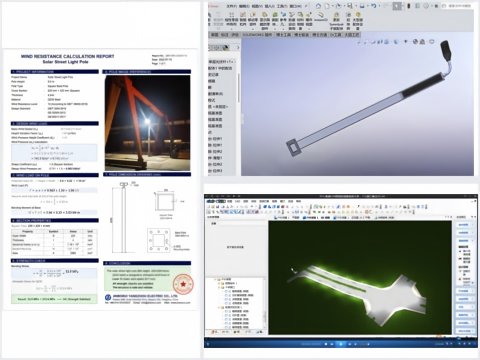This screenshot has width=480, height=360.
Task: Open the 工具(T) menu in SolidWorks
Action: [x=282, y=6]
